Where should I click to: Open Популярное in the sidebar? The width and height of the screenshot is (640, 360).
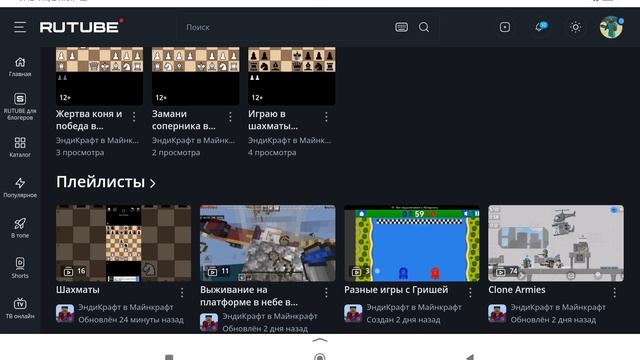coord(20,187)
